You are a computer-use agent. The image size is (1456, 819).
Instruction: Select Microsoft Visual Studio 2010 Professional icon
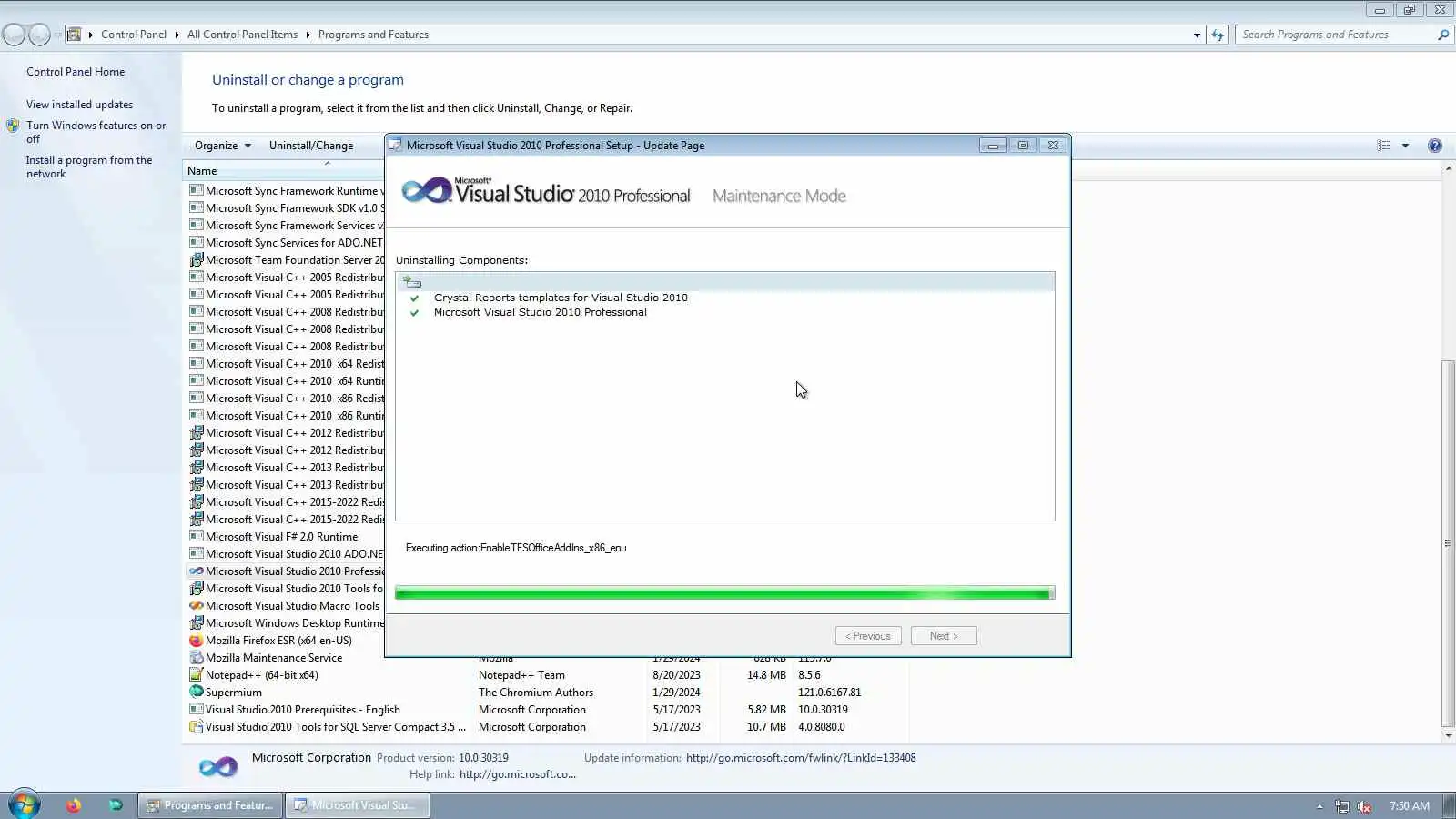196,571
